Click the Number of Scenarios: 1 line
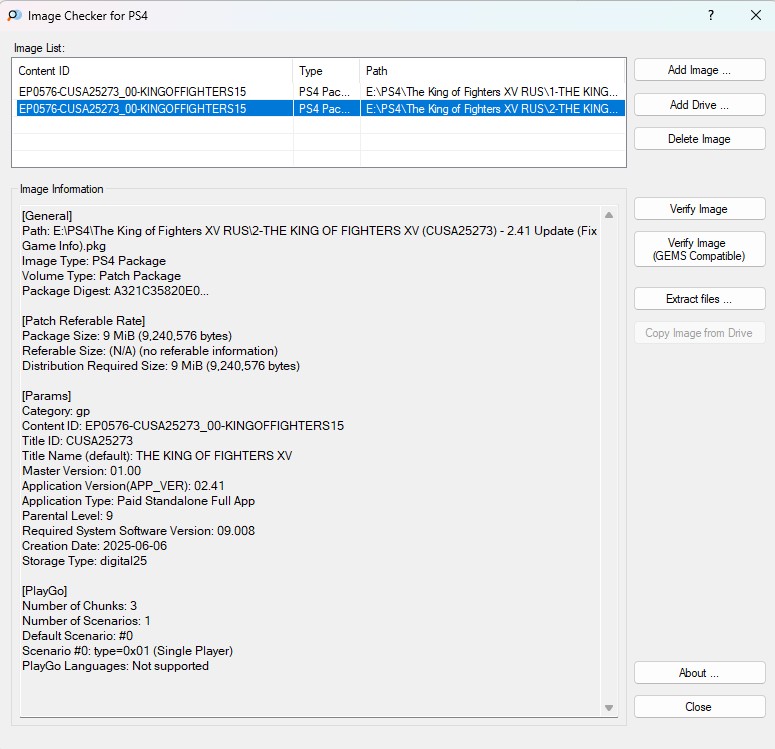This screenshot has width=775, height=749. point(86,621)
